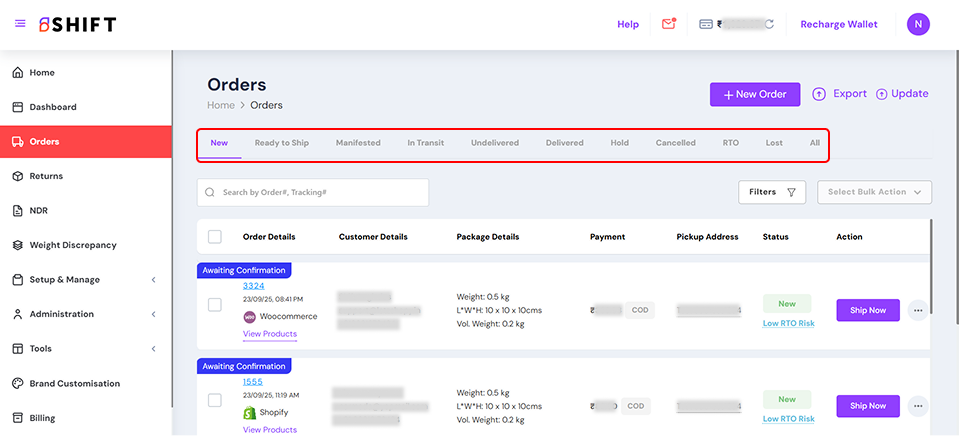Open more options for order 1555

tap(918, 406)
